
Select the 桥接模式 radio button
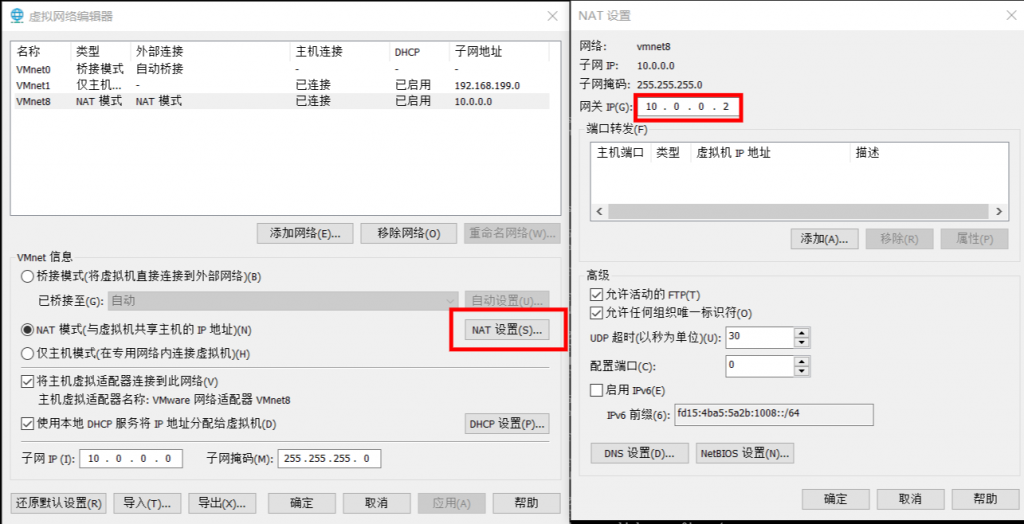[x=27, y=276]
